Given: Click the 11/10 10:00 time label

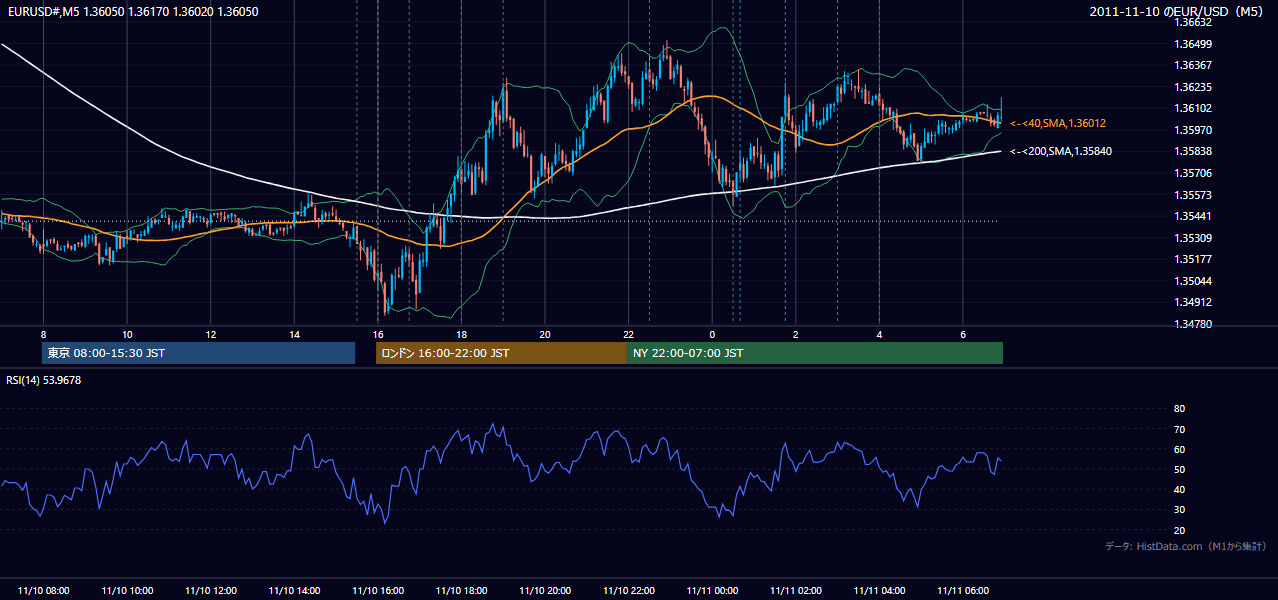Looking at the screenshot, I should [x=127, y=591].
